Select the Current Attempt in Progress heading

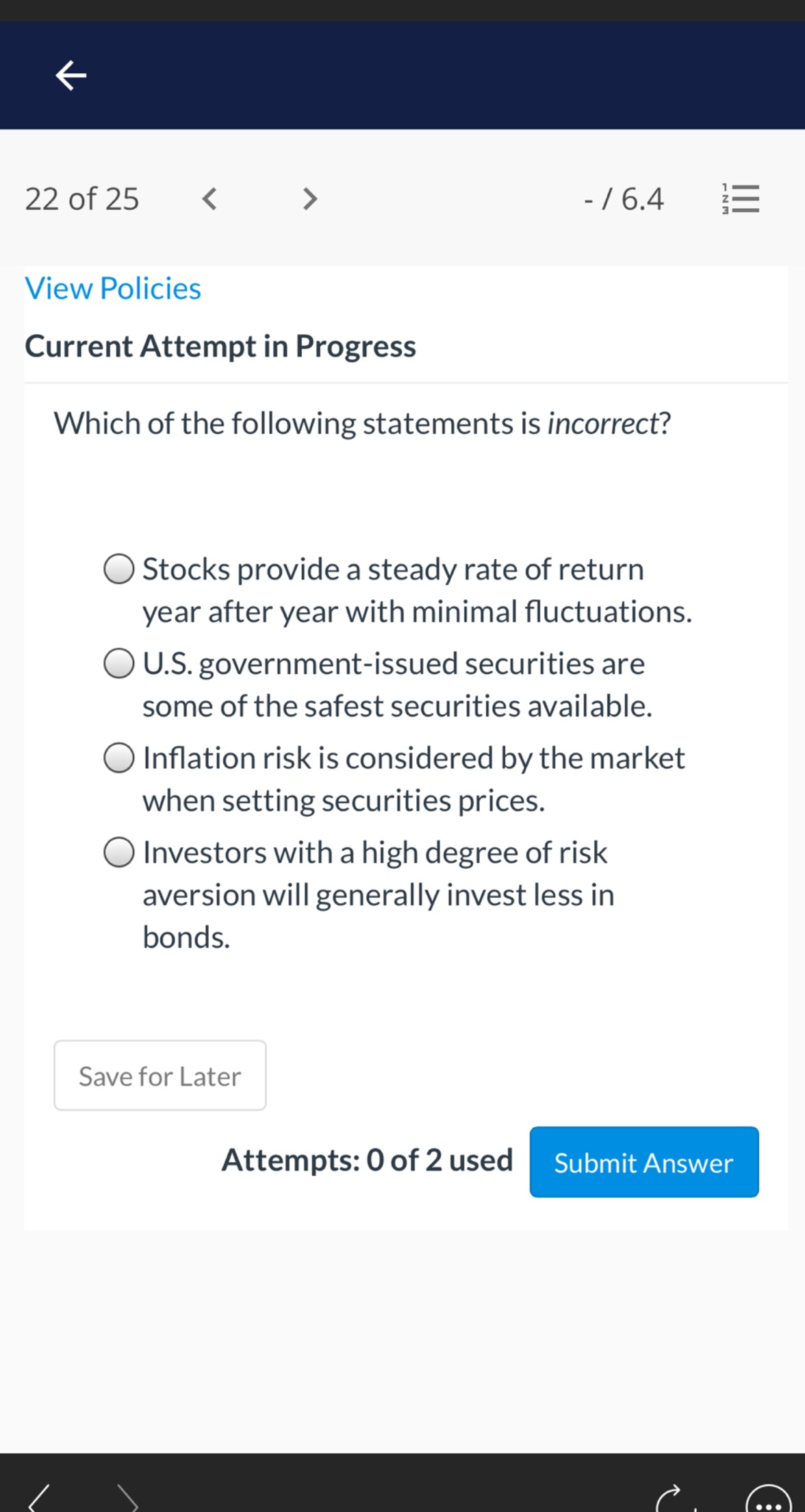pos(220,346)
